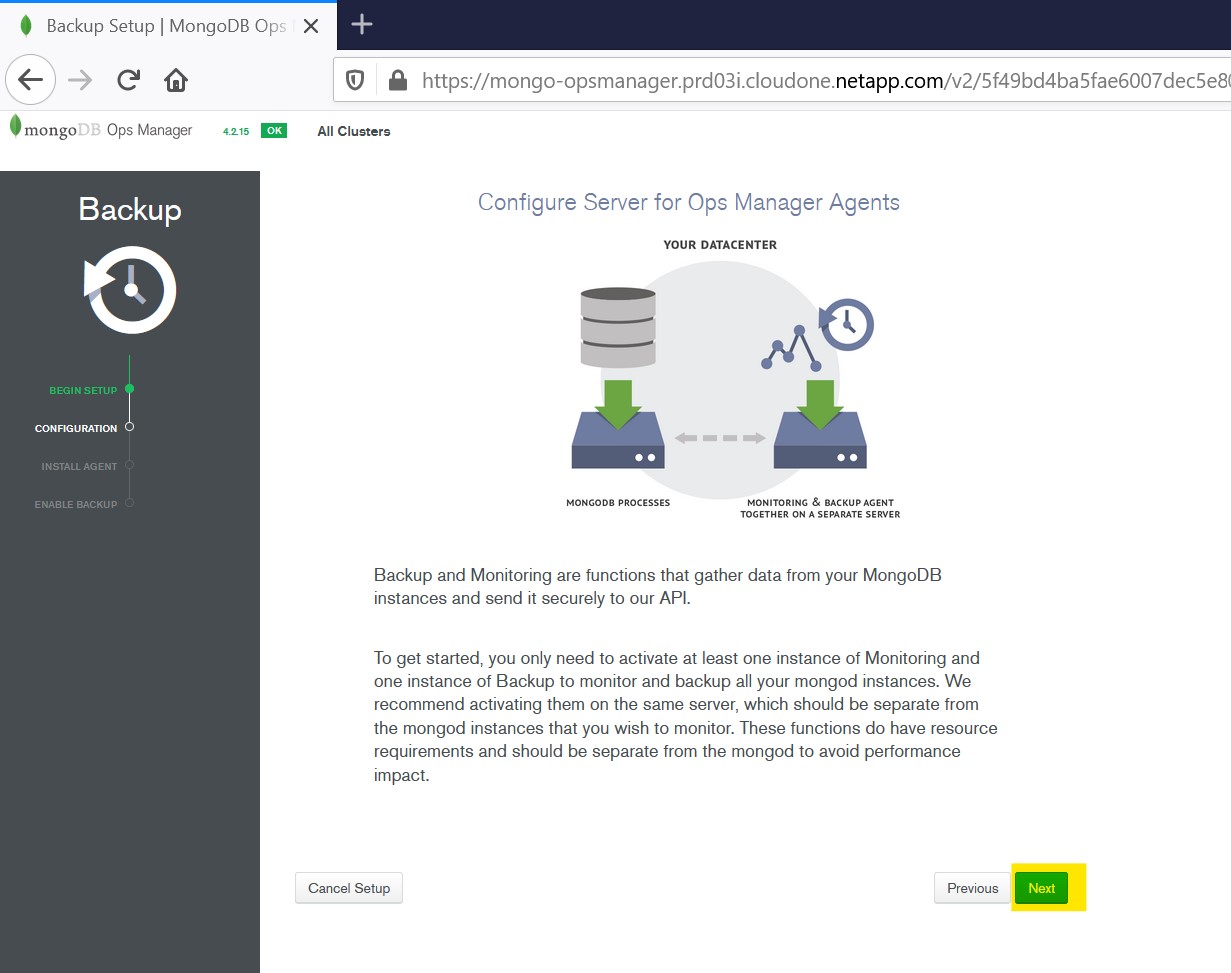Click the Begin Setup step
1231x973 pixels.
(x=83, y=390)
